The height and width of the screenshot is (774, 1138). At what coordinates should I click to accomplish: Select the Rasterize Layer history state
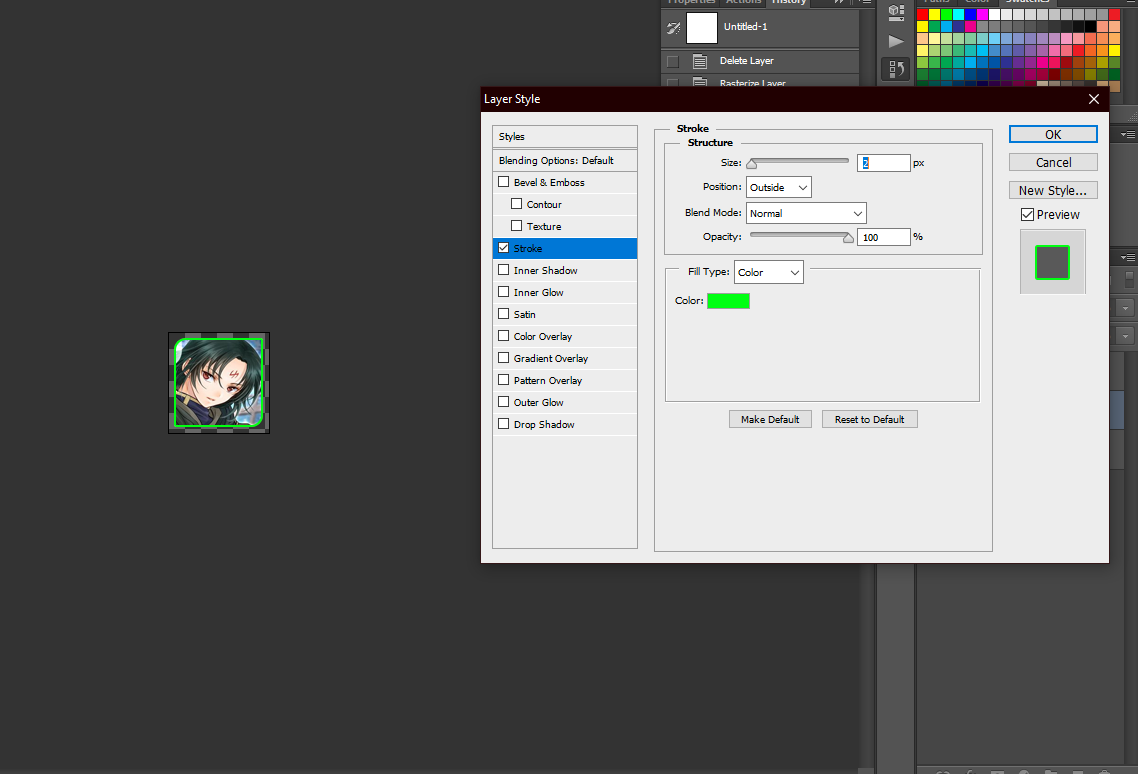(760, 82)
